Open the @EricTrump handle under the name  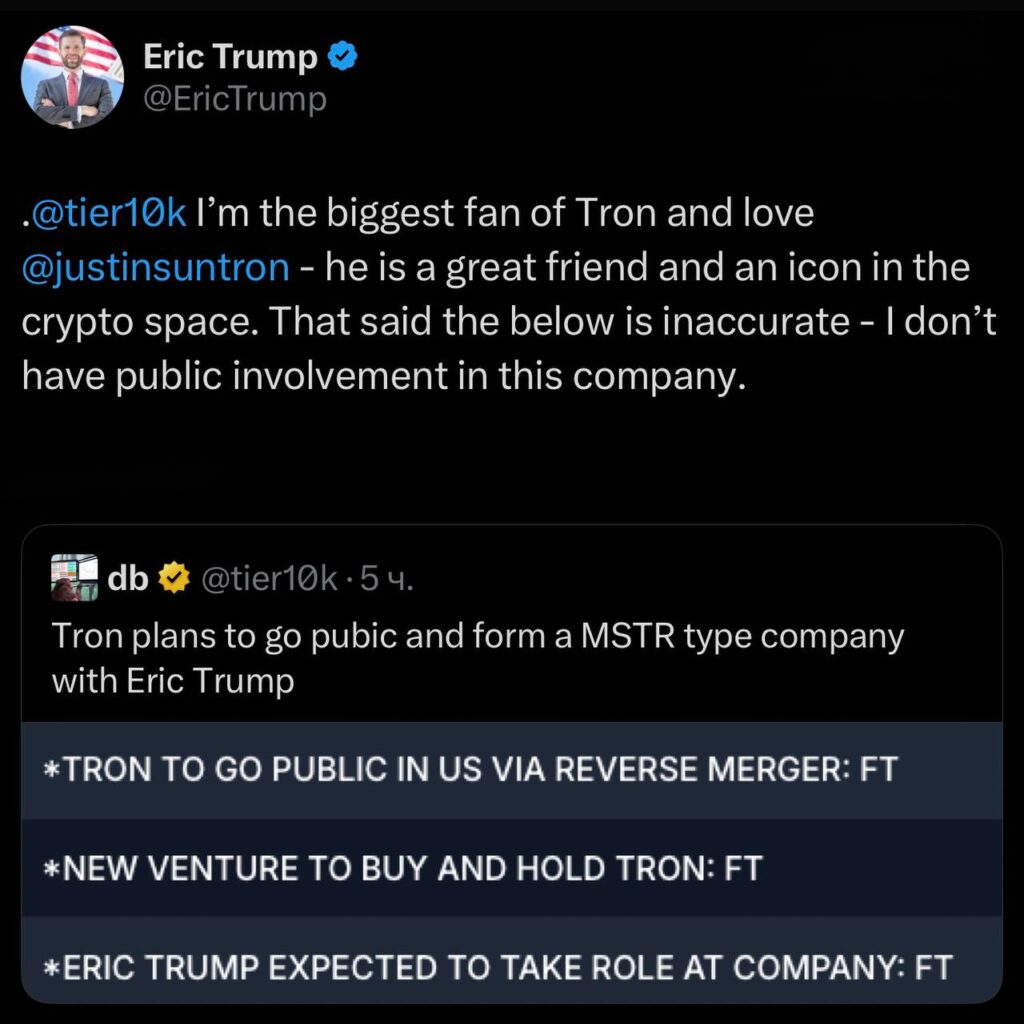coord(235,100)
